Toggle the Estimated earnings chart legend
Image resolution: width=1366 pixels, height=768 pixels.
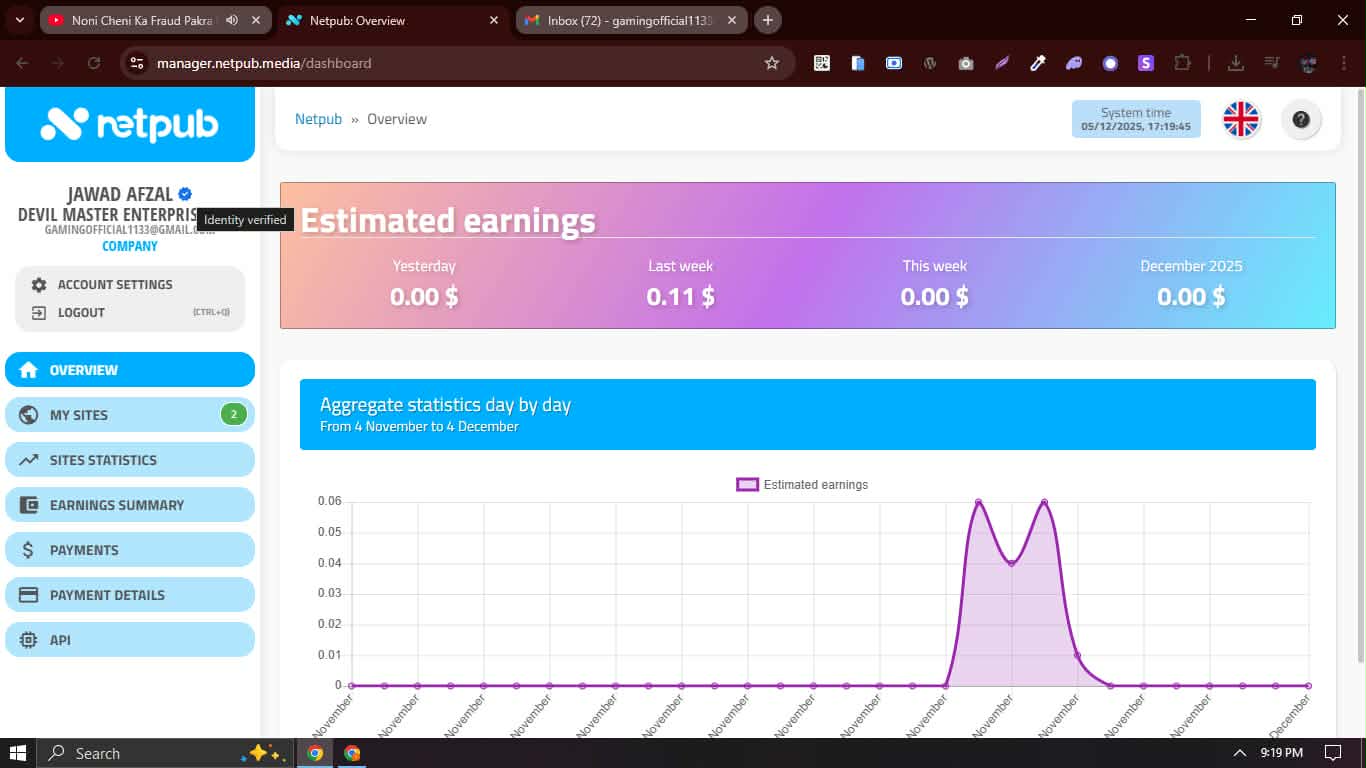tap(802, 485)
